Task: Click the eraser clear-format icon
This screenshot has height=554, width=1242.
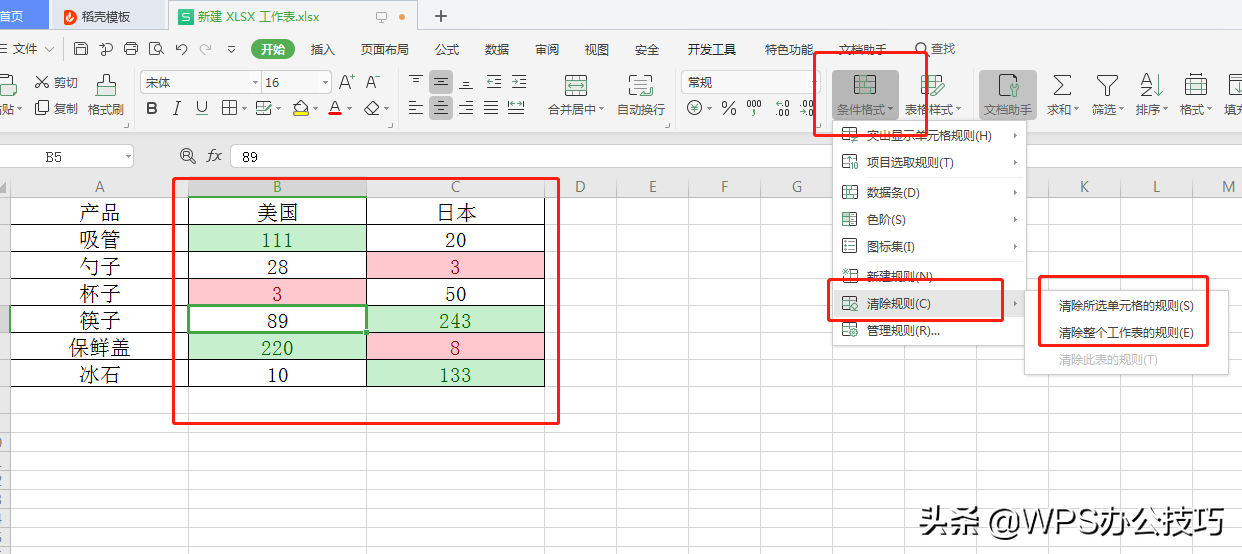Action: pyautogui.click(x=372, y=108)
